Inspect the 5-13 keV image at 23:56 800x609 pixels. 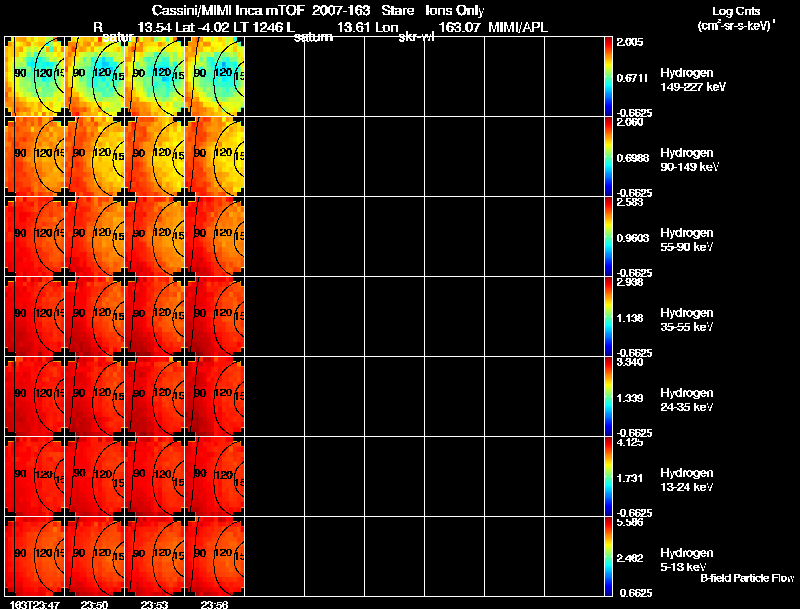(215, 556)
